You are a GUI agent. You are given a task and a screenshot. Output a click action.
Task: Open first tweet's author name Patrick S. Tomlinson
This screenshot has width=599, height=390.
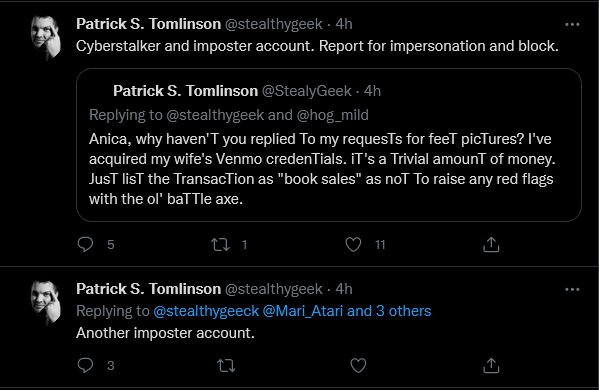pyautogui.click(x=149, y=24)
